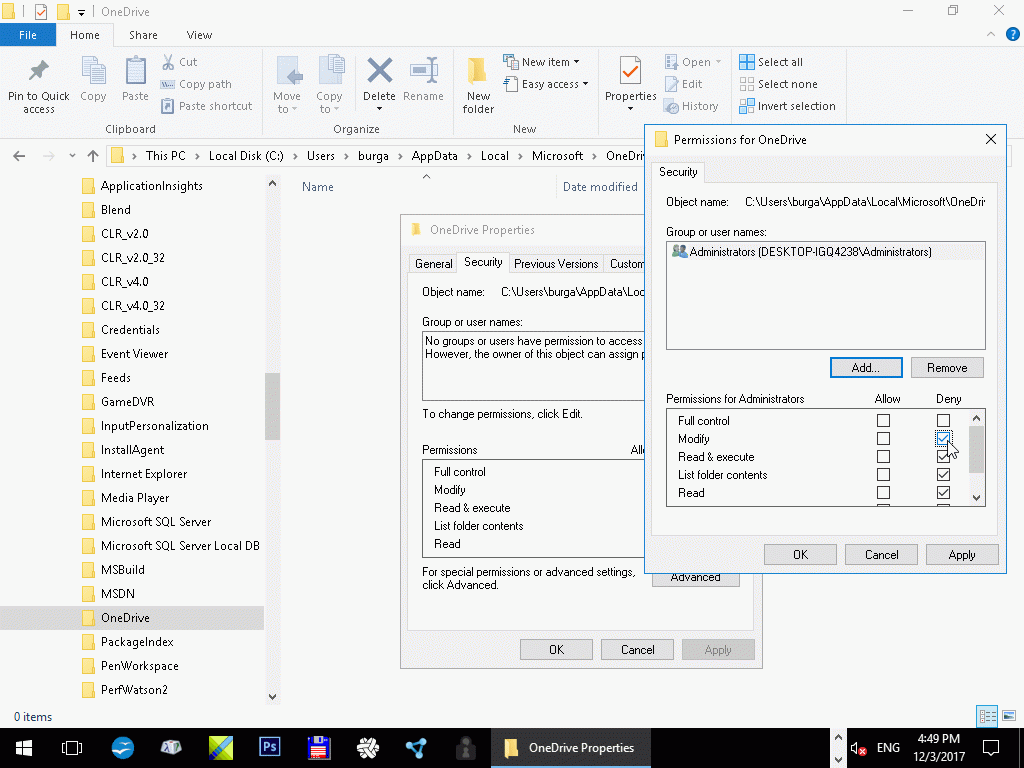
Task: Open General tab in OneDrive Properties
Action: (x=433, y=263)
